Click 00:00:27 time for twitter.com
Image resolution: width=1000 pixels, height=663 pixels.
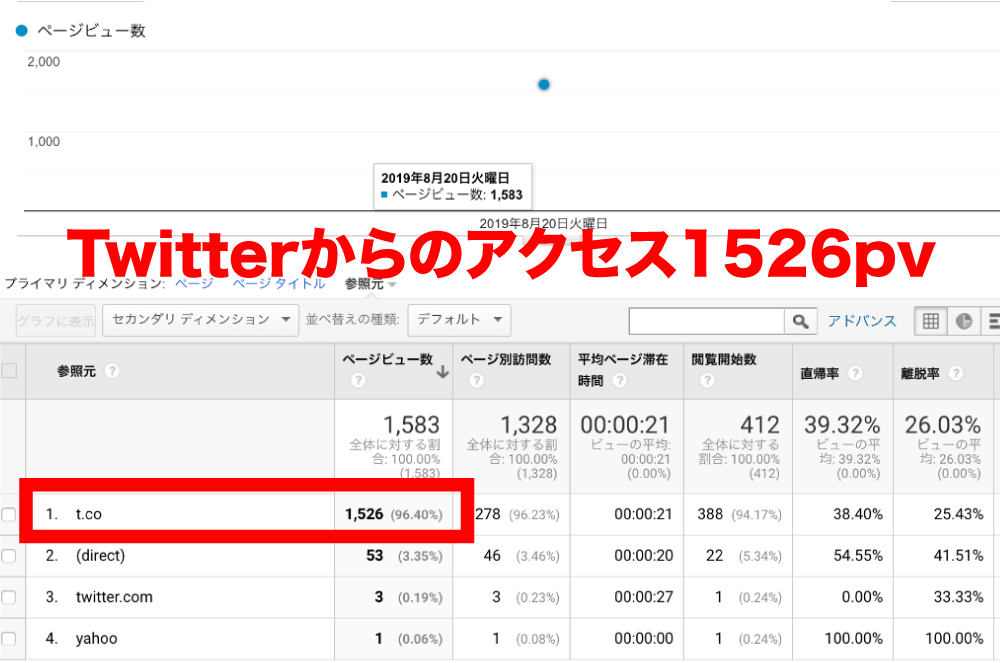click(643, 597)
